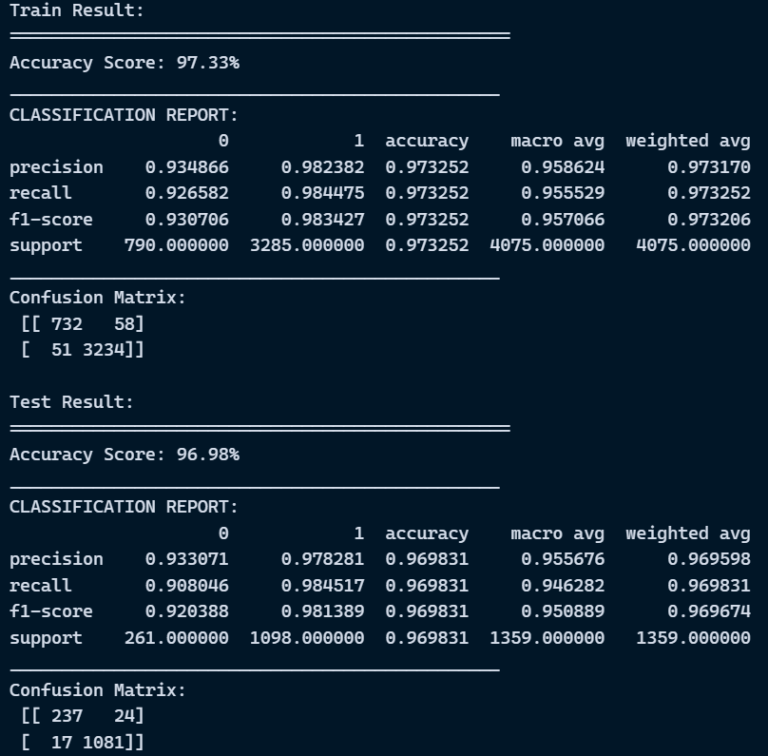The height and width of the screenshot is (756, 768).
Task: Click train confusion matrix value 732
Action: [67, 324]
